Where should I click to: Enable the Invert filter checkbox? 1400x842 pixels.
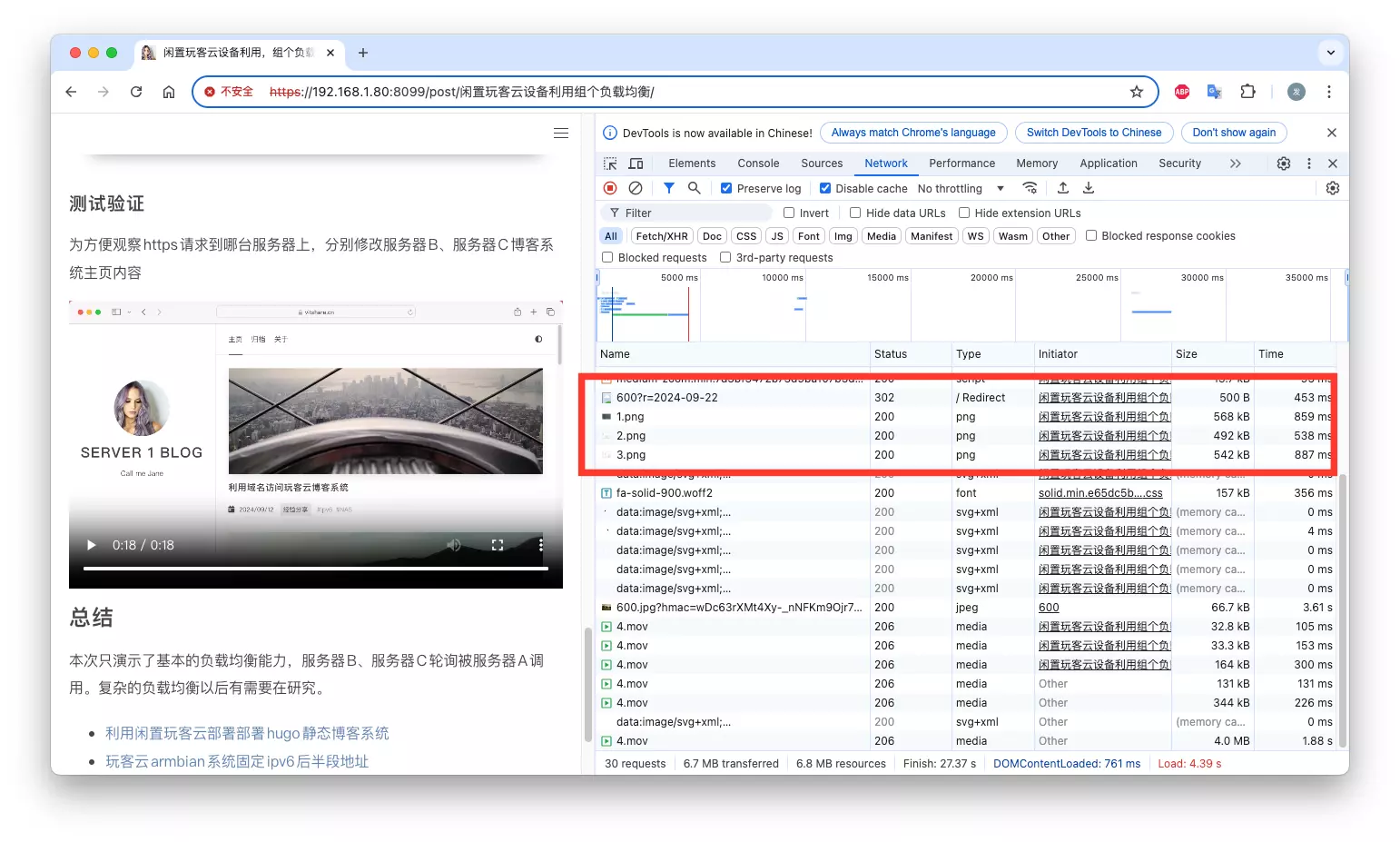[x=789, y=213]
